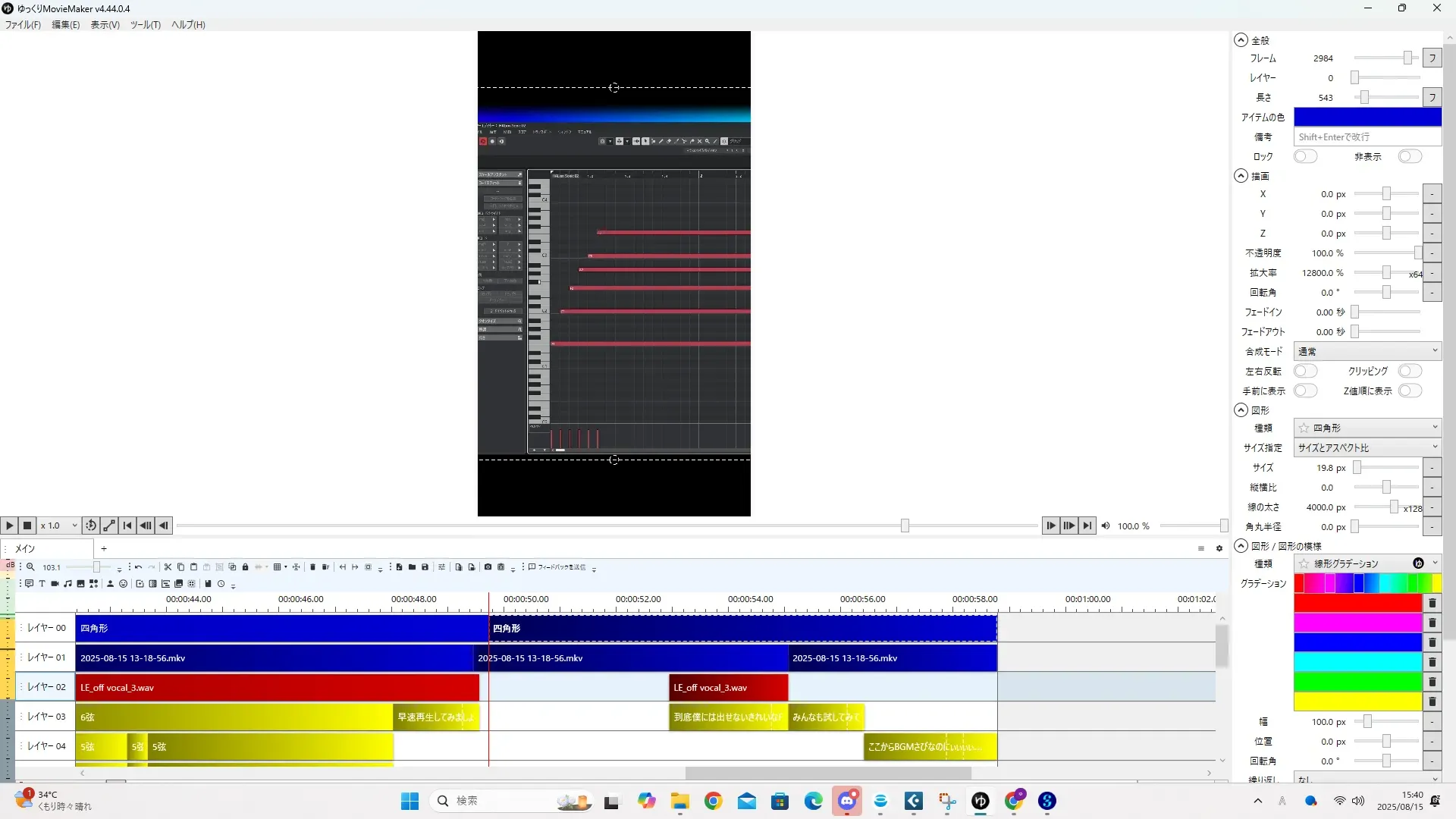
Task: Add audio item with music note icon
Action: coord(67,584)
